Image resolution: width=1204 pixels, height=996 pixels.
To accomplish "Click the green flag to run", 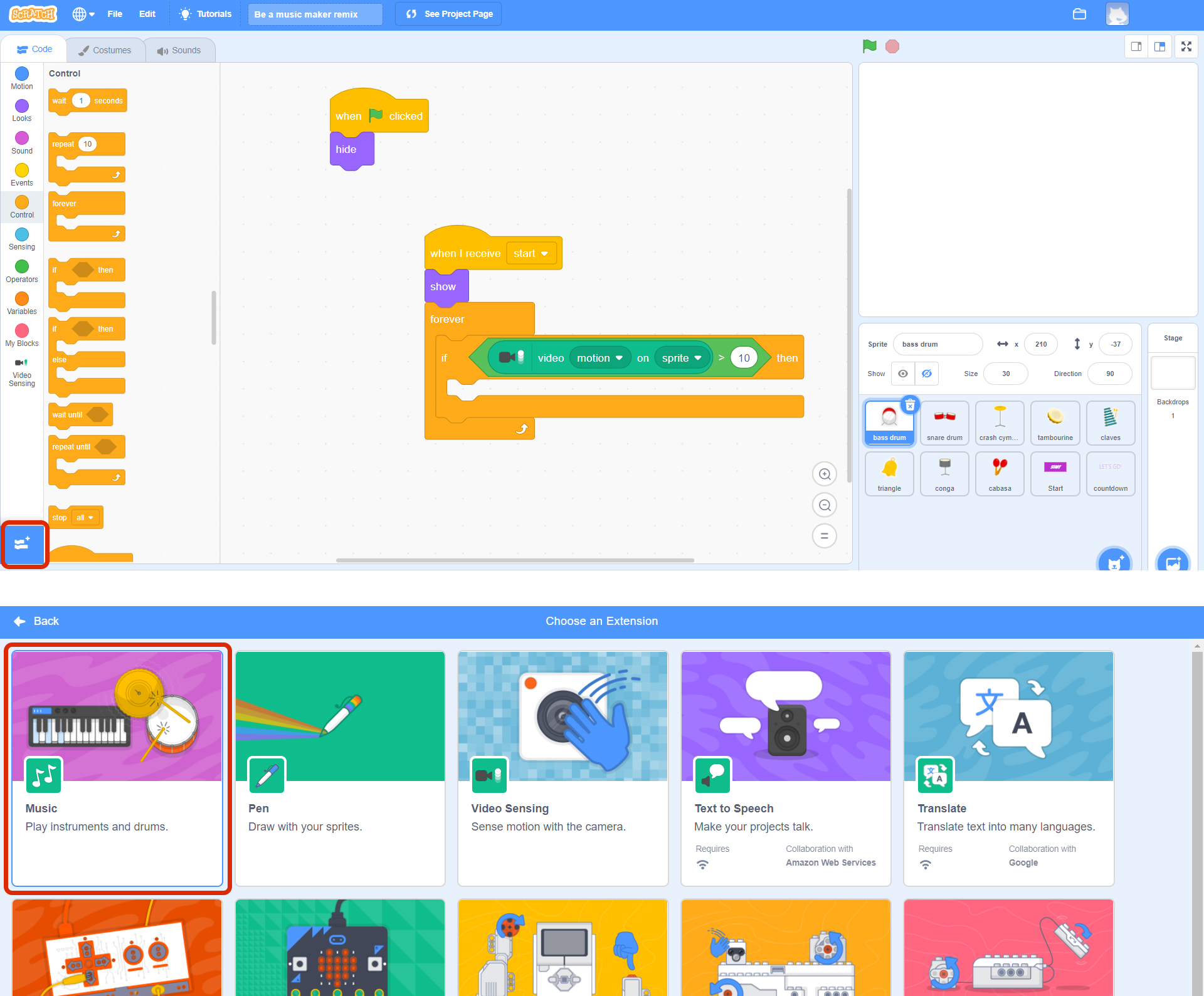I will click(869, 46).
